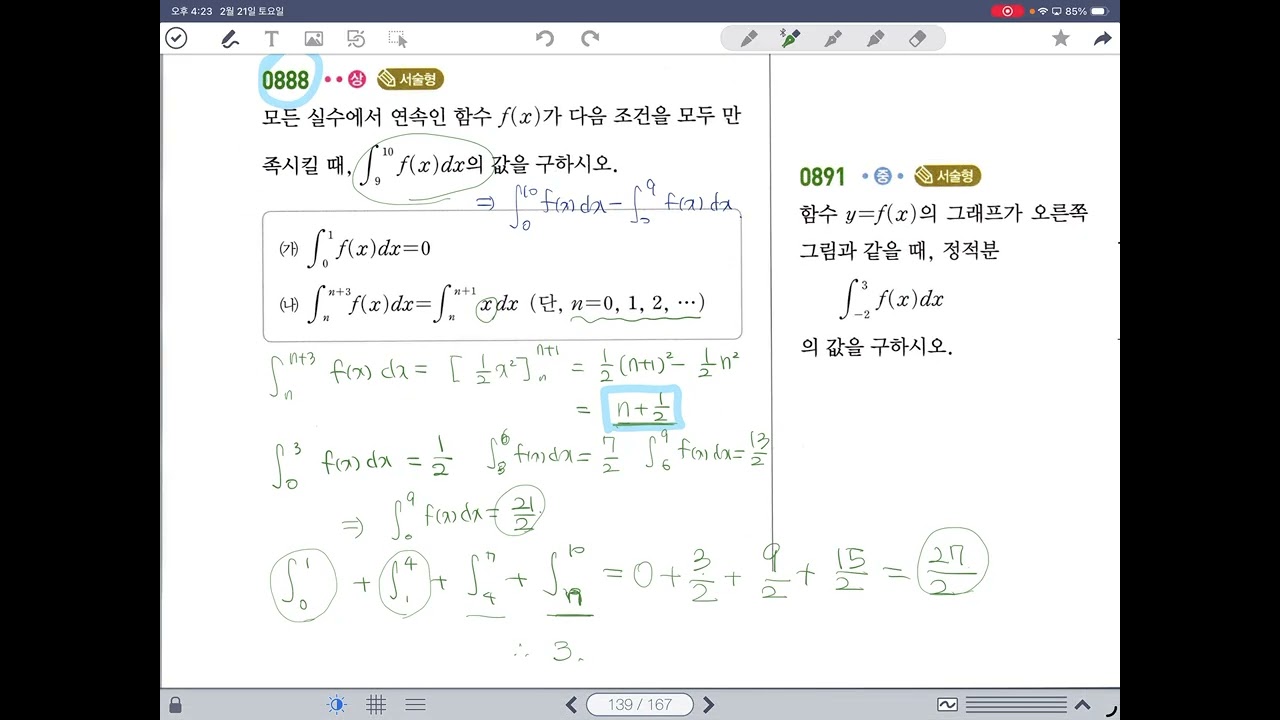Bookmark page with star icon

pyautogui.click(x=1061, y=38)
